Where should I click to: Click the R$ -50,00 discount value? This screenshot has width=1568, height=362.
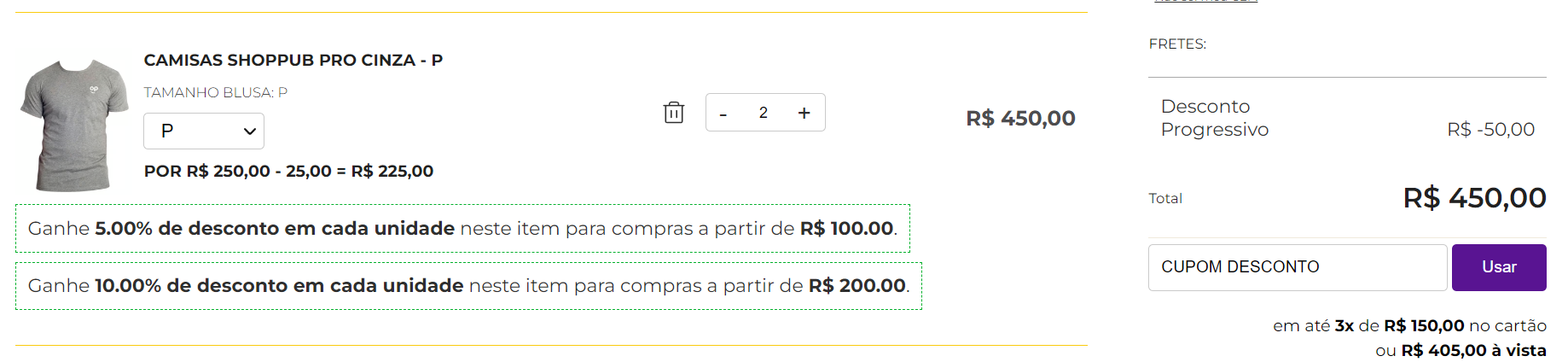pos(1490,129)
